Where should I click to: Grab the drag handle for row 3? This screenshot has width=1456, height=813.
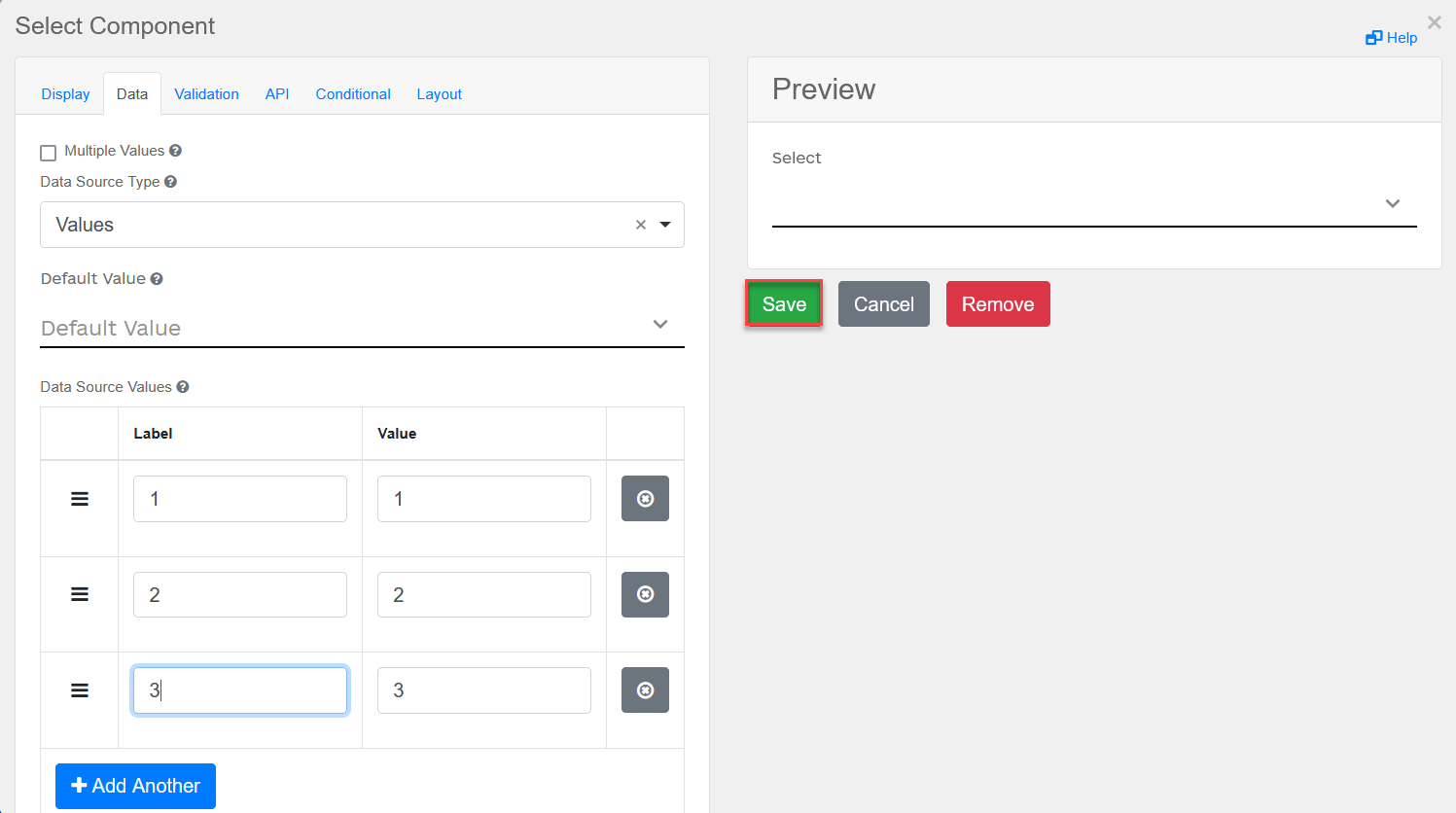[80, 690]
